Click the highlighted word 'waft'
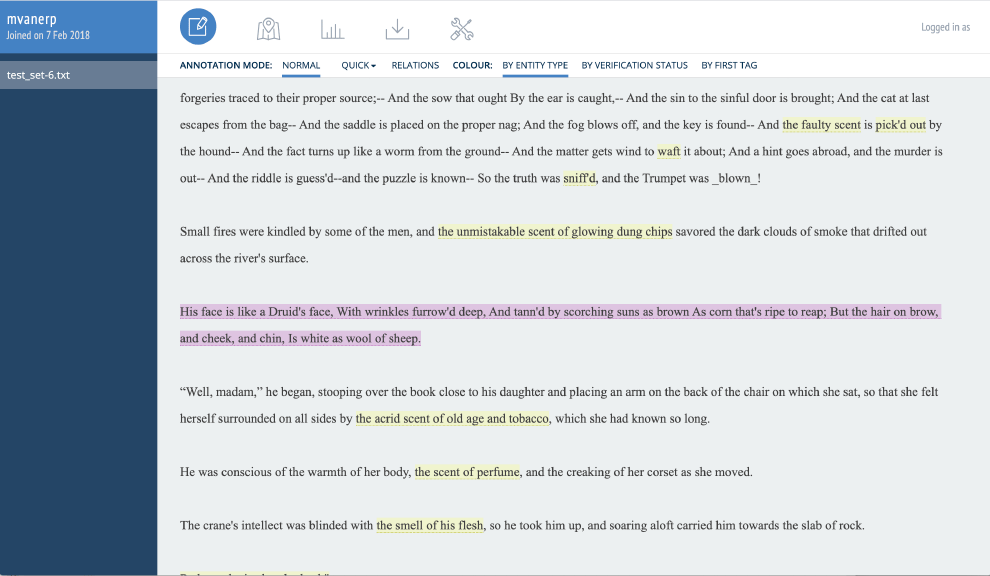The width and height of the screenshot is (990, 576). click(x=669, y=152)
